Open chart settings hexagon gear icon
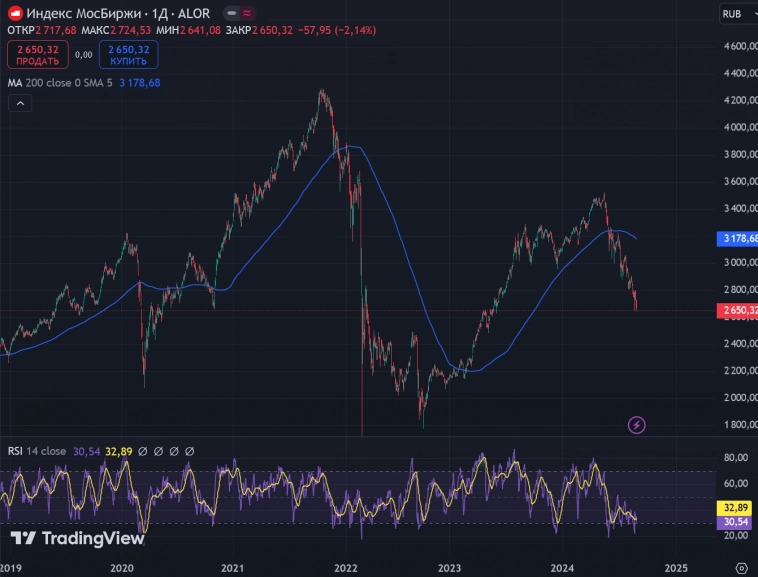This screenshot has height=577, width=758. [x=740, y=567]
